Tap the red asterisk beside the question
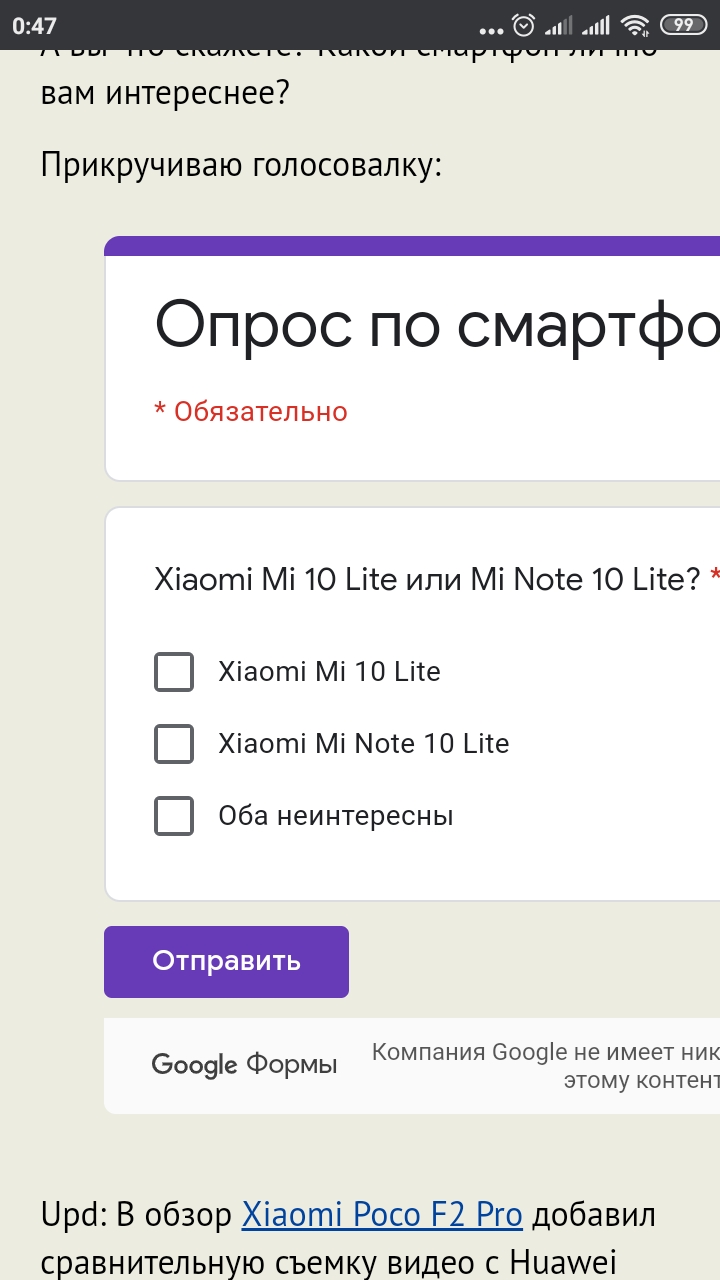This screenshot has width=720, height=1280. tap(714, 578)
